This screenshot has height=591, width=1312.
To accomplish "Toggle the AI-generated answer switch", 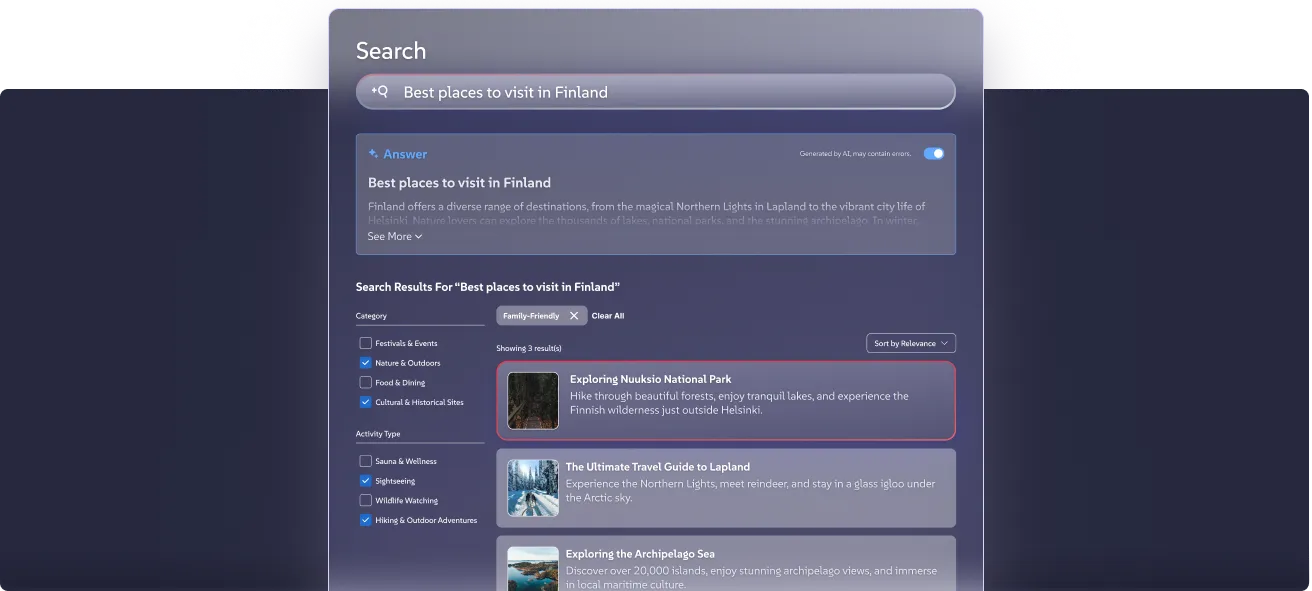I will point(933,154).
